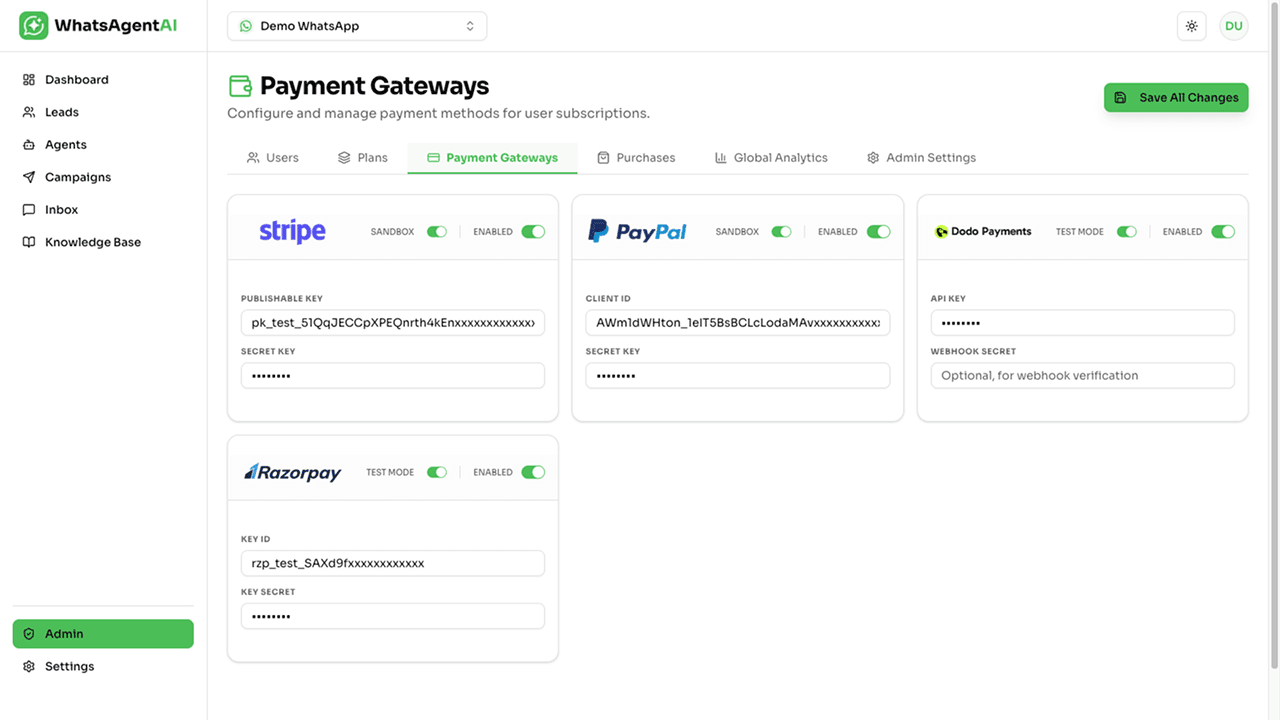This screenshot has height=720, width=1280.
Task: Select the Payment Gateways tab
Action: click(492, 158)
